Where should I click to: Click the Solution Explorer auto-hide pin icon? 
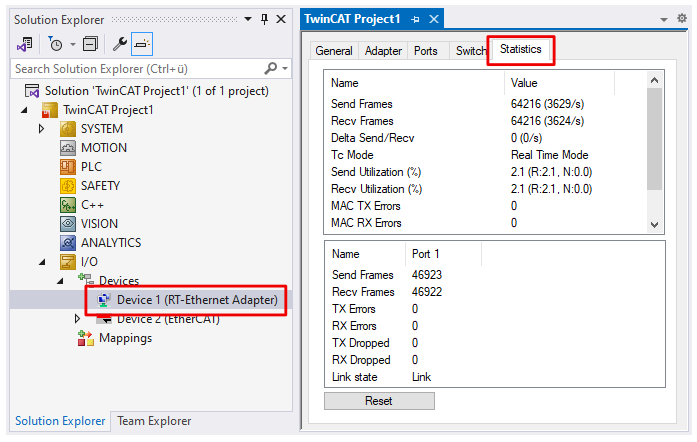pos(264,19)
